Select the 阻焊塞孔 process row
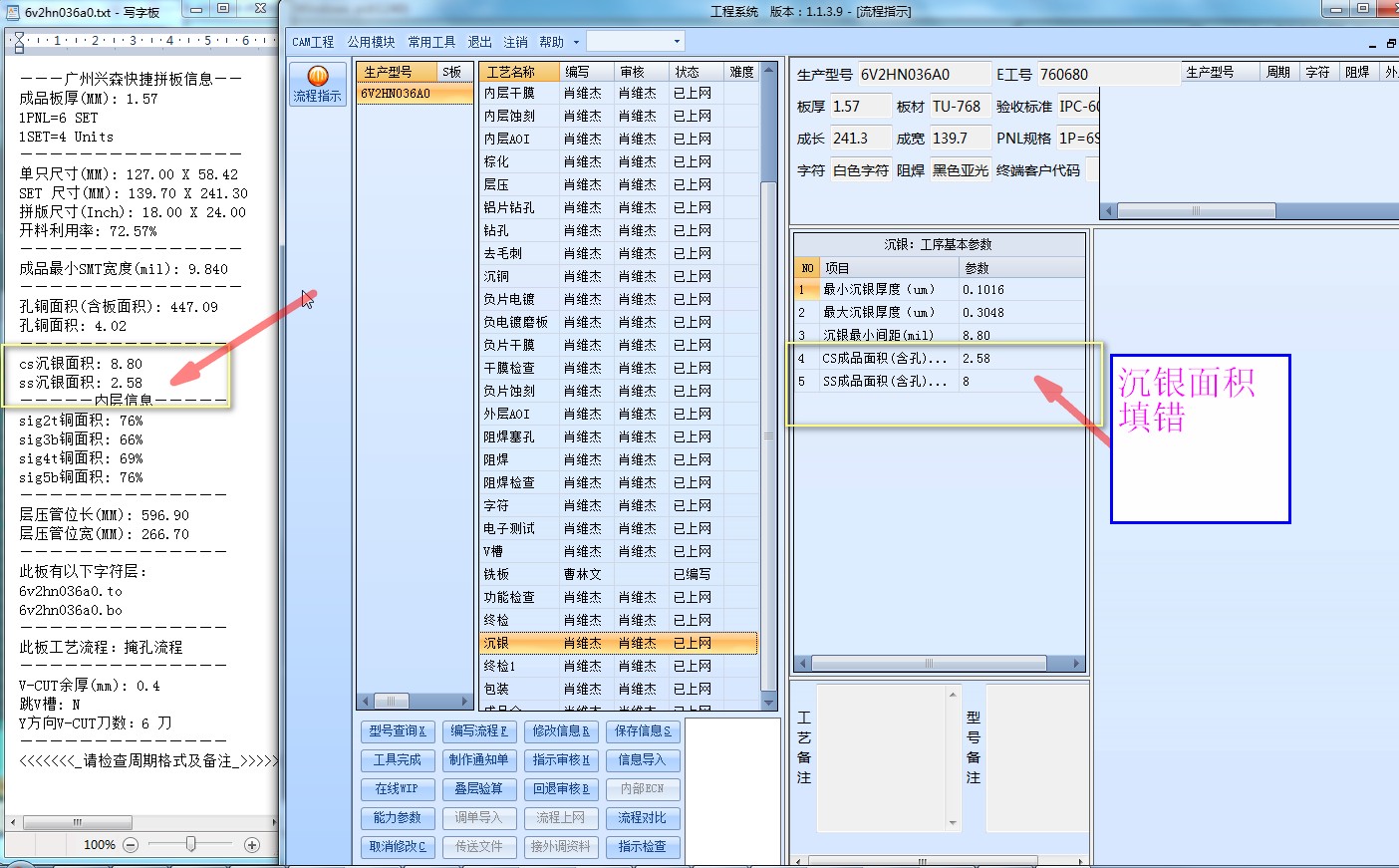1399x868 pixels. 618,436
